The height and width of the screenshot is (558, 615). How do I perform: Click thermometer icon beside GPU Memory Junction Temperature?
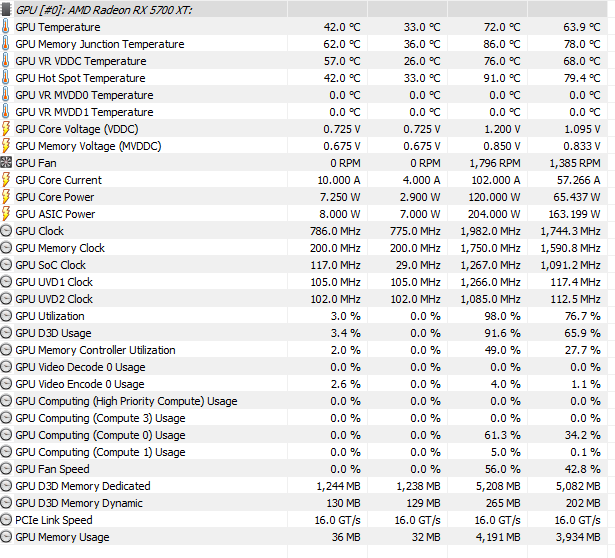pos(5,44)
